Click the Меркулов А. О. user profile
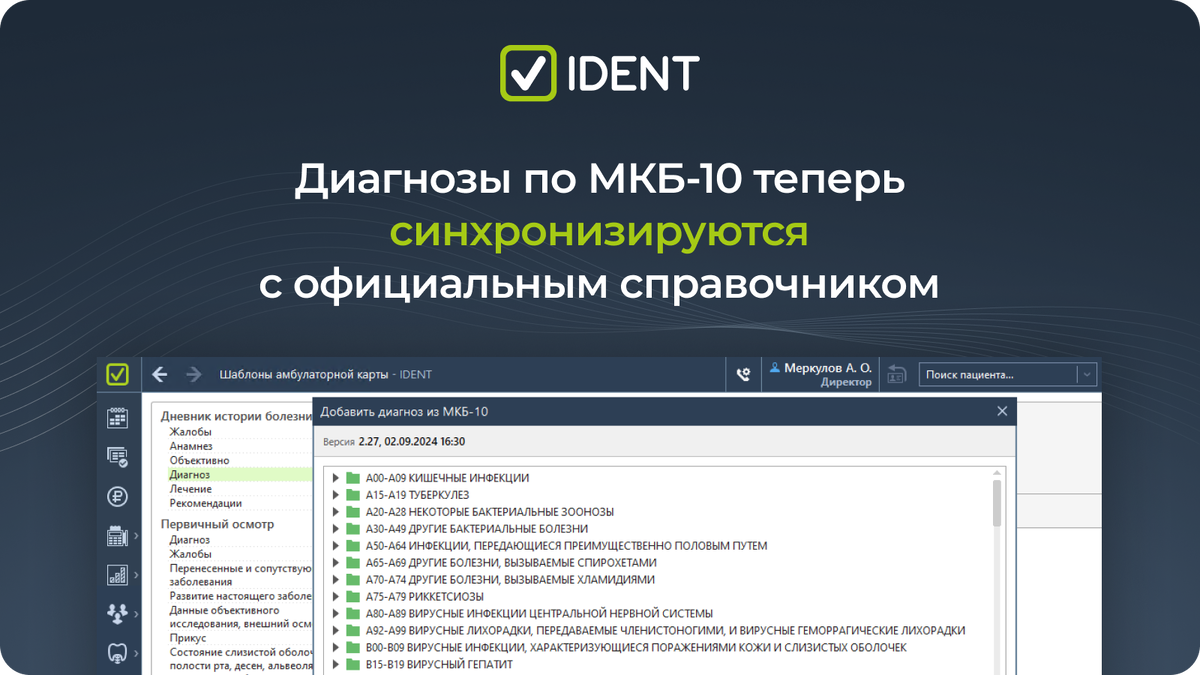1200x675 pixels. 820,375
